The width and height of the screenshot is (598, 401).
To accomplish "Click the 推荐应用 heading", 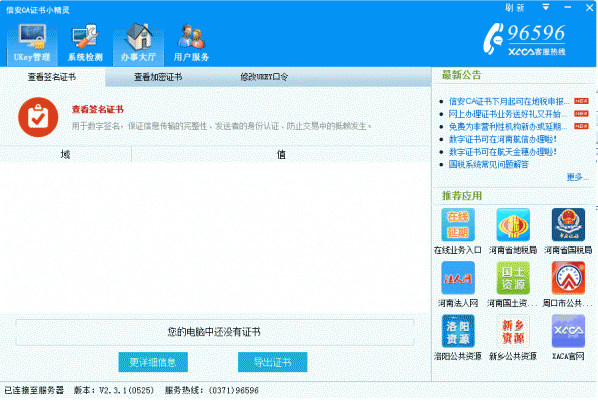I will [462, 196].
